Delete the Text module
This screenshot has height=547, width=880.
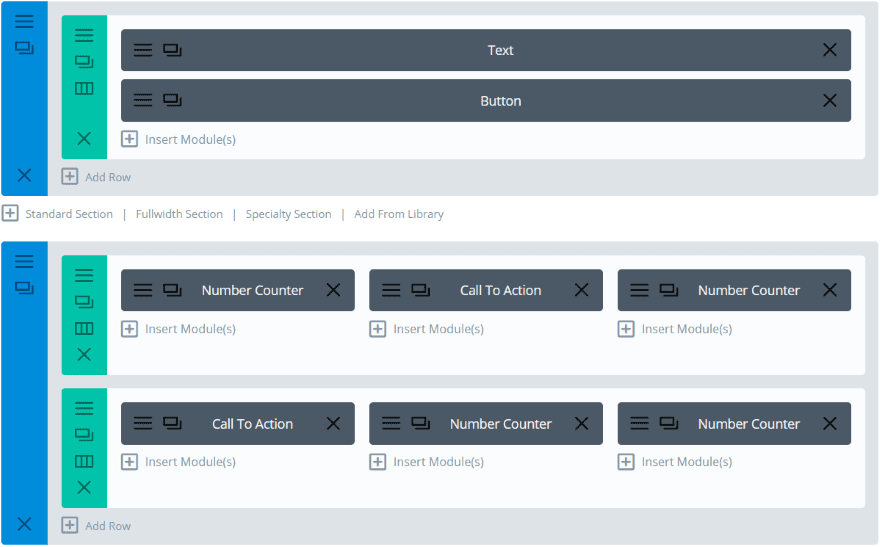829,50
